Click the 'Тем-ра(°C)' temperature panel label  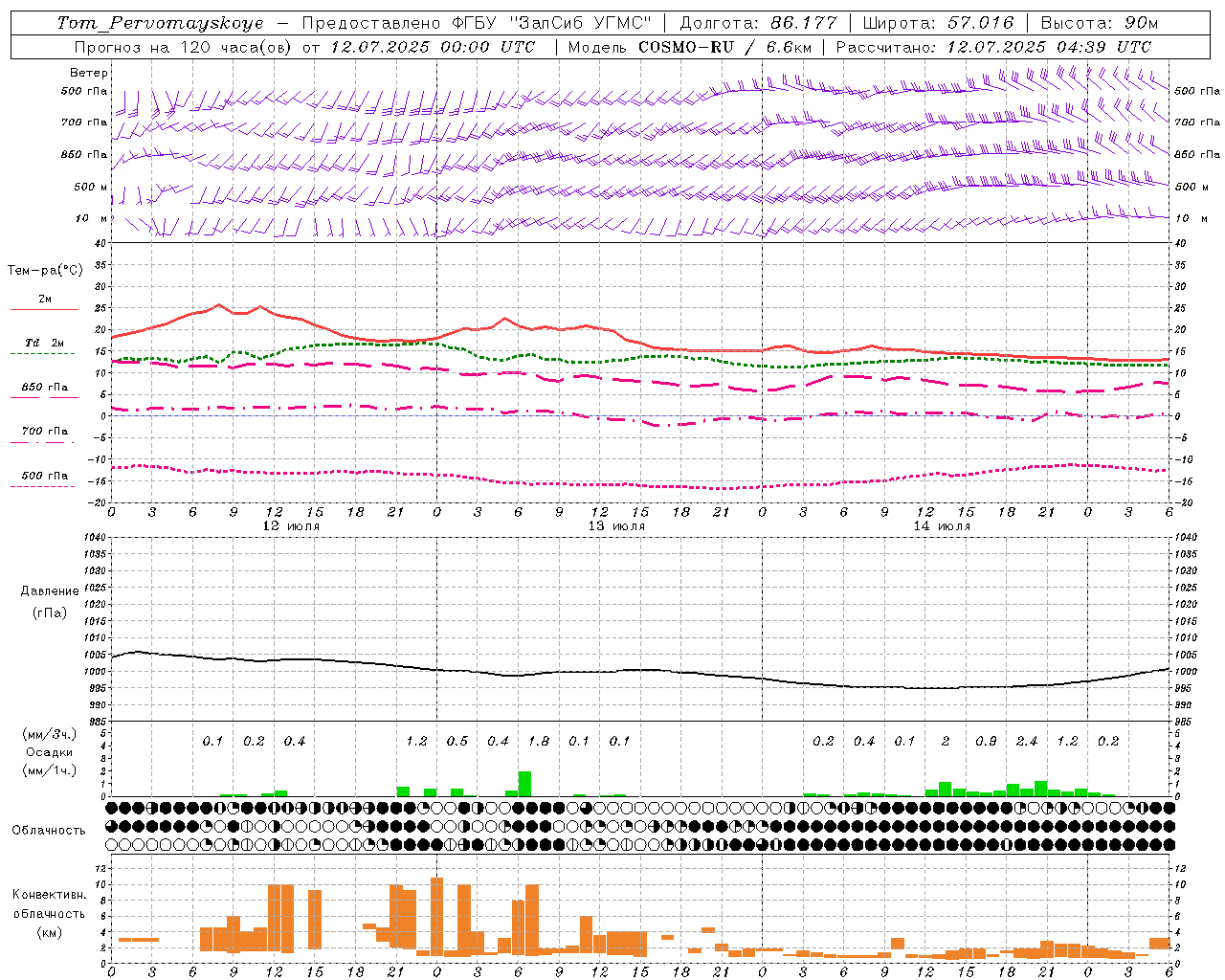tap(45, 271)
